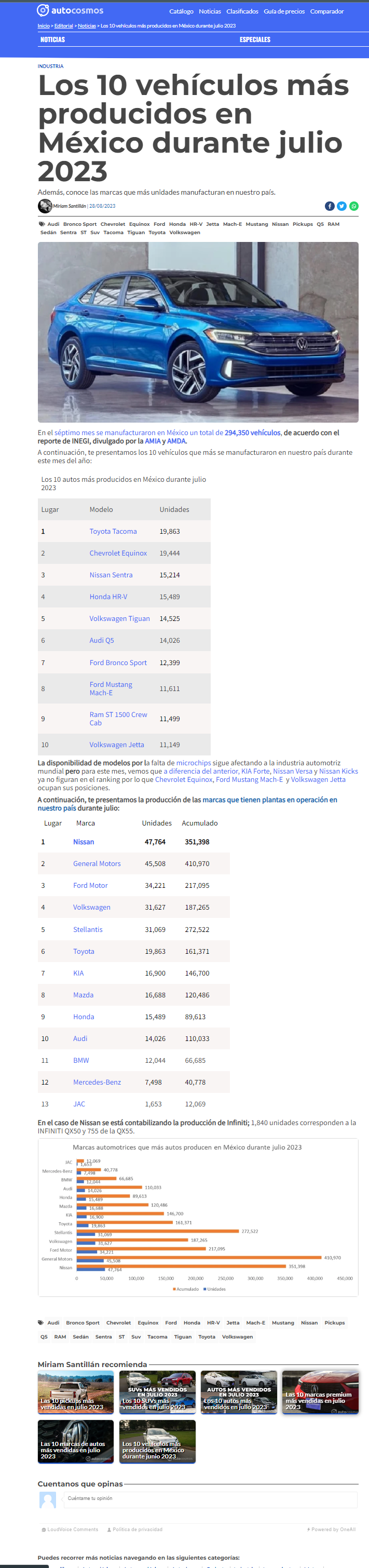Open the General Motors brand link
Viewport: 369px width, 1568px height.
tap(97, 864)
